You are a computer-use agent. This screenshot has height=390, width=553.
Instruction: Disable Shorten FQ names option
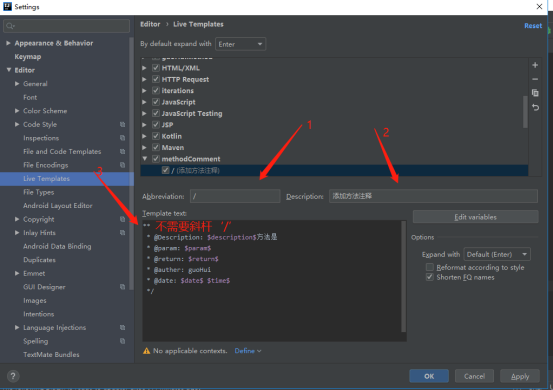point(430,277)
